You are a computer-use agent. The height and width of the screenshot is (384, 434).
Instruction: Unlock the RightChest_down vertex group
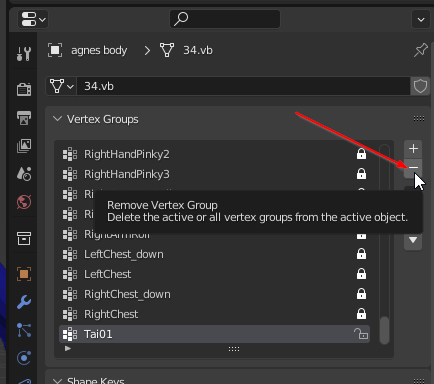[361, 294]
